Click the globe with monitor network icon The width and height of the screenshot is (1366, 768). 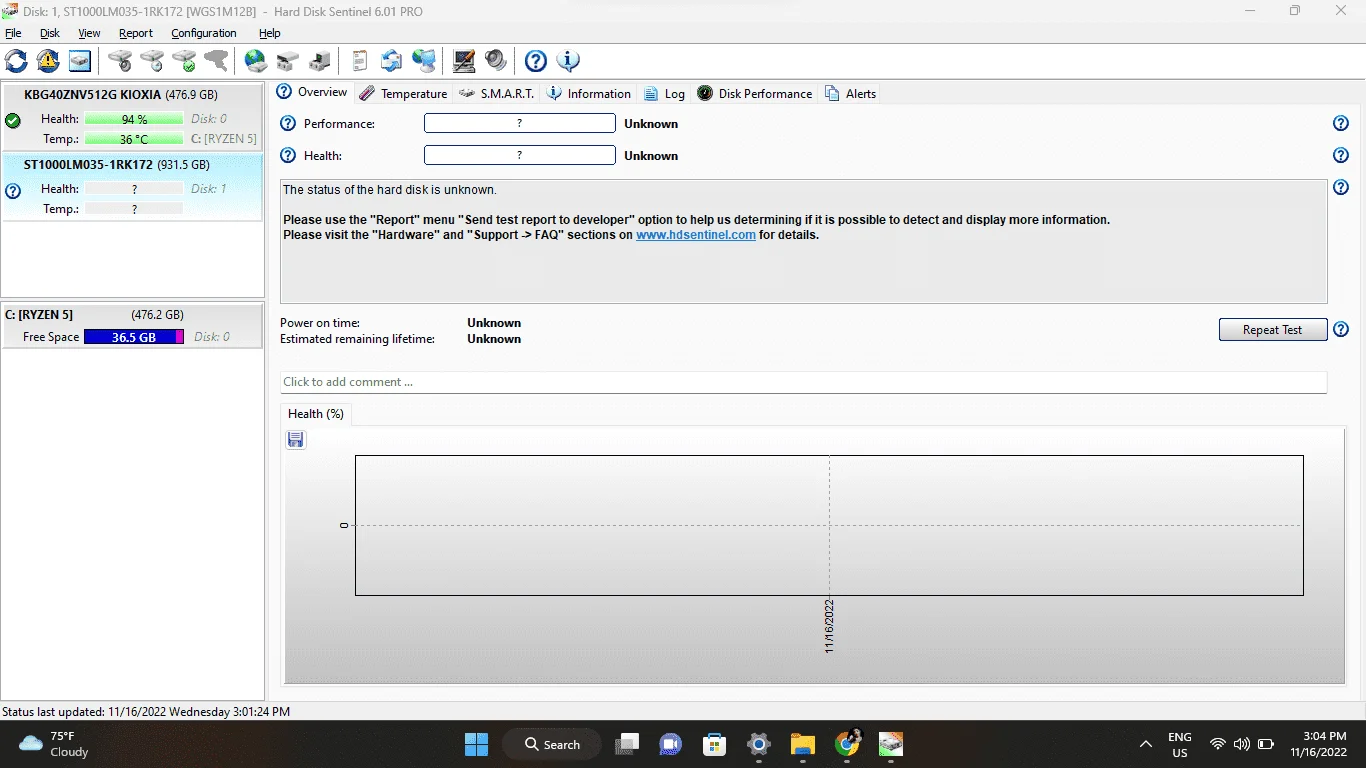pyautogui.click(x=424, y=61)
